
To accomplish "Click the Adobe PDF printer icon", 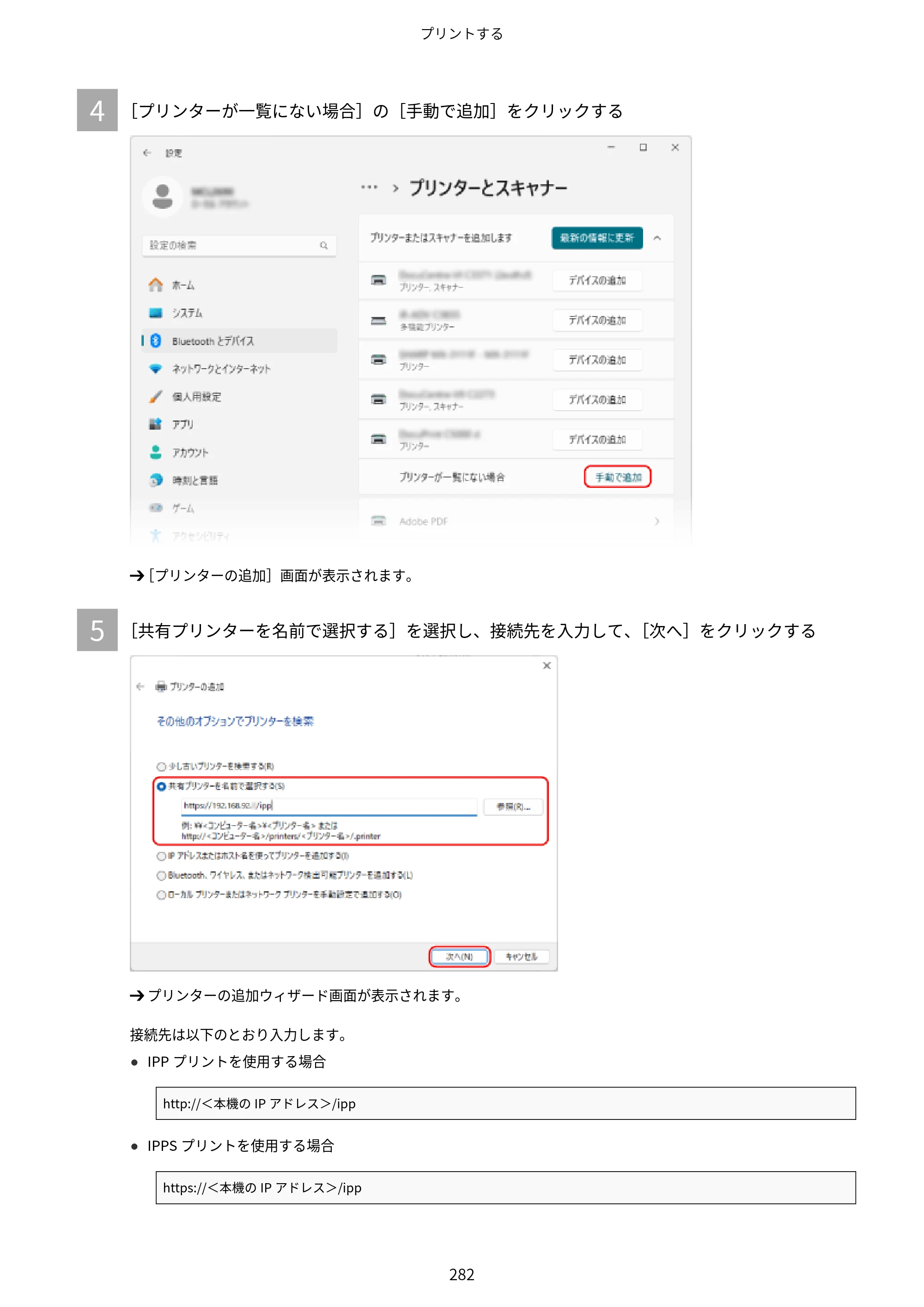I will point(378,521).
